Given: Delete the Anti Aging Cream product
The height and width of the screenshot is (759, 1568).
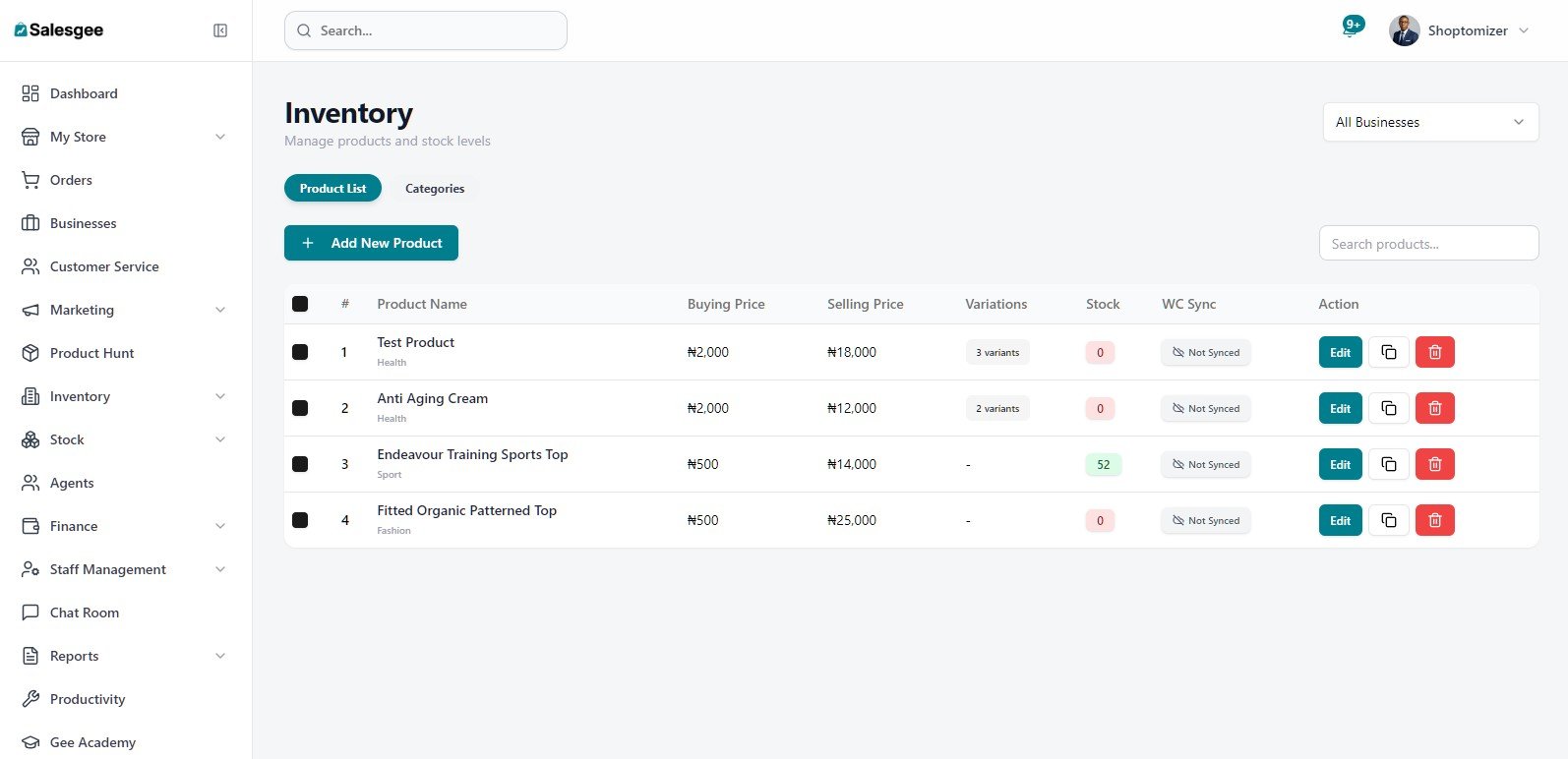Looking at the screenshot, I should coord(1435,408).
